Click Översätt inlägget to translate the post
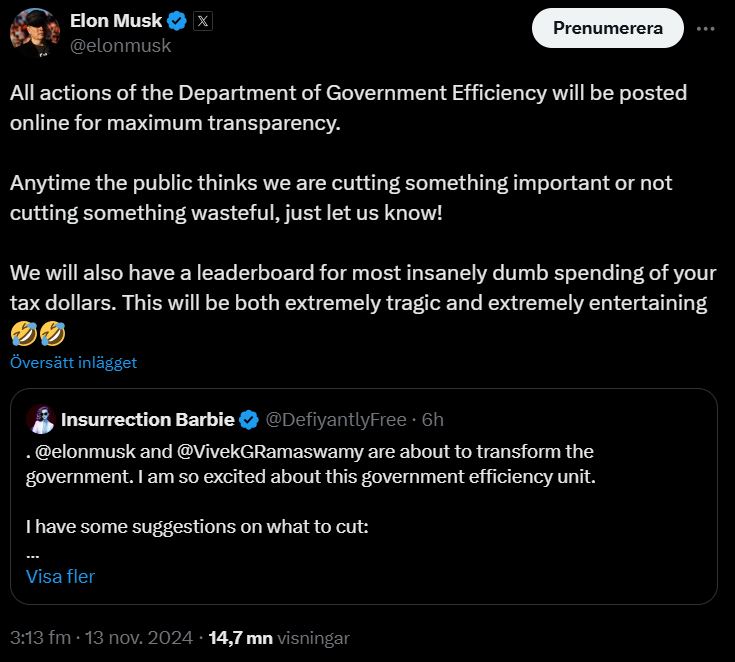The width and height of the screenshot is (735, 662). pyautogui.click(x=74, y=363)
